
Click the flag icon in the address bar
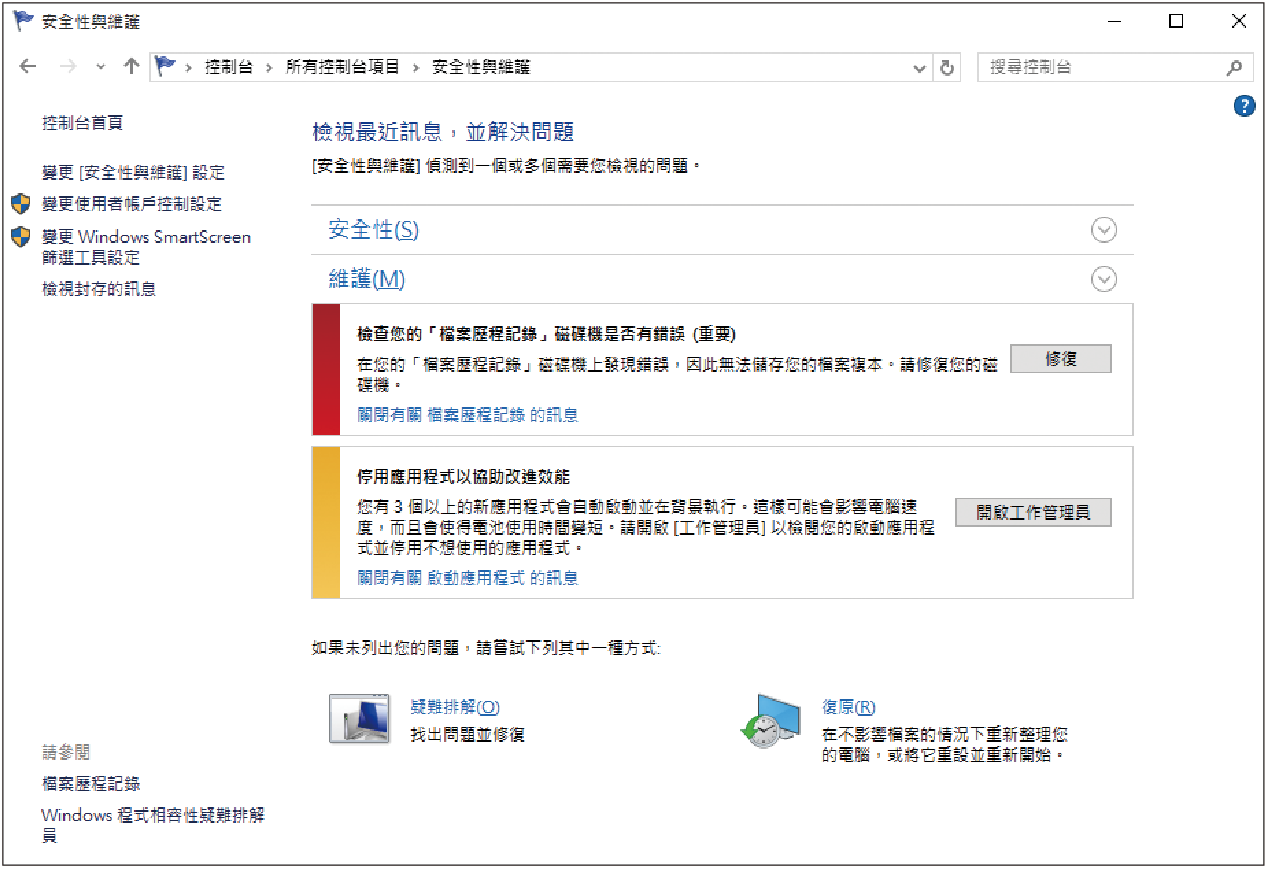tap(165, 67)
